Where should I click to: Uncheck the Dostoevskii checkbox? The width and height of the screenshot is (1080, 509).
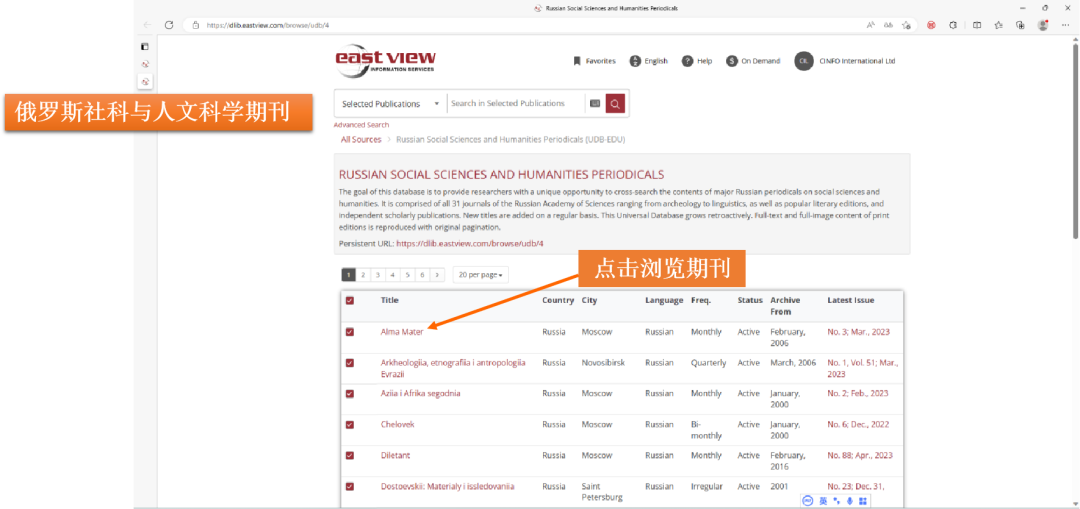pyautogui.click(x=350, y=486)
